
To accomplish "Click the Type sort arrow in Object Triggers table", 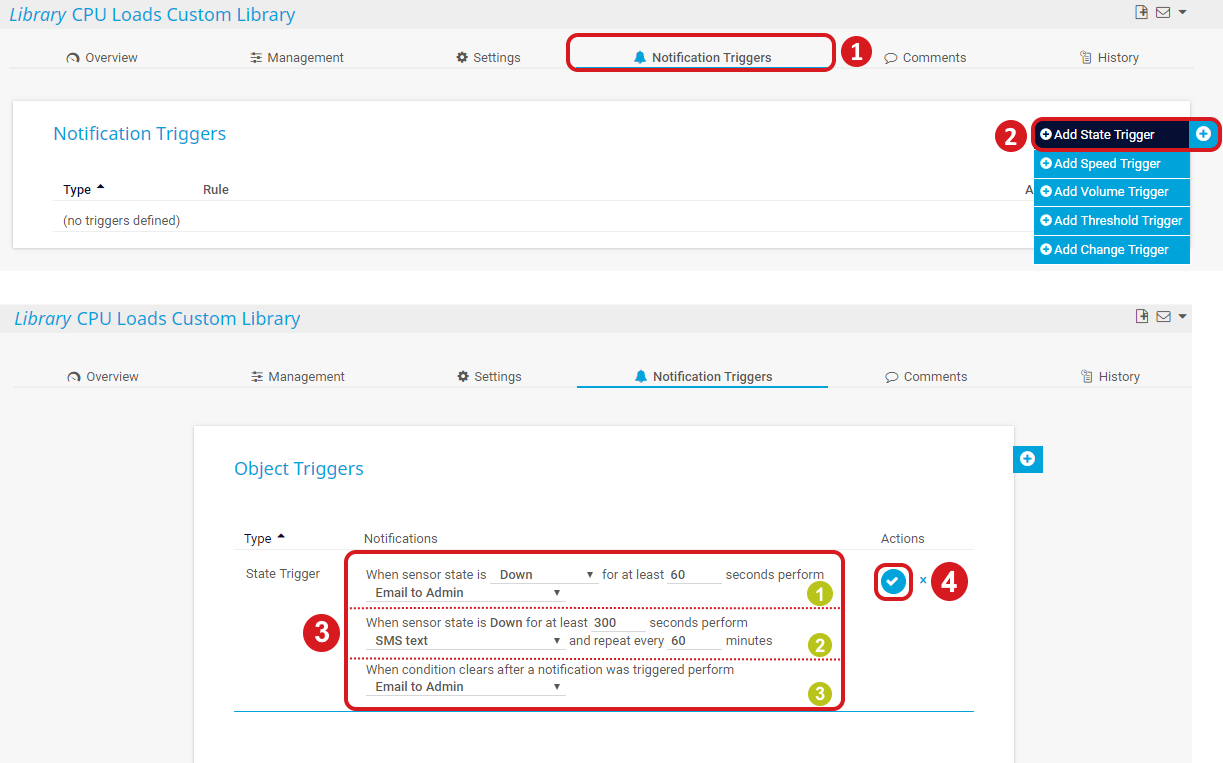I will coord(281,537).
